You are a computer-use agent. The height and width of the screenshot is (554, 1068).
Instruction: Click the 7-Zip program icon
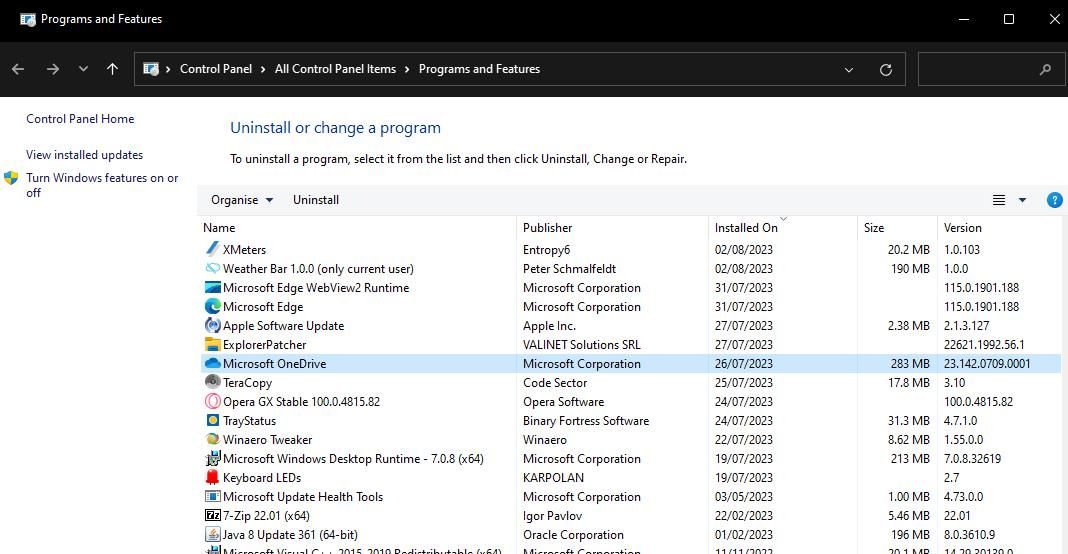tap(213, 516)
